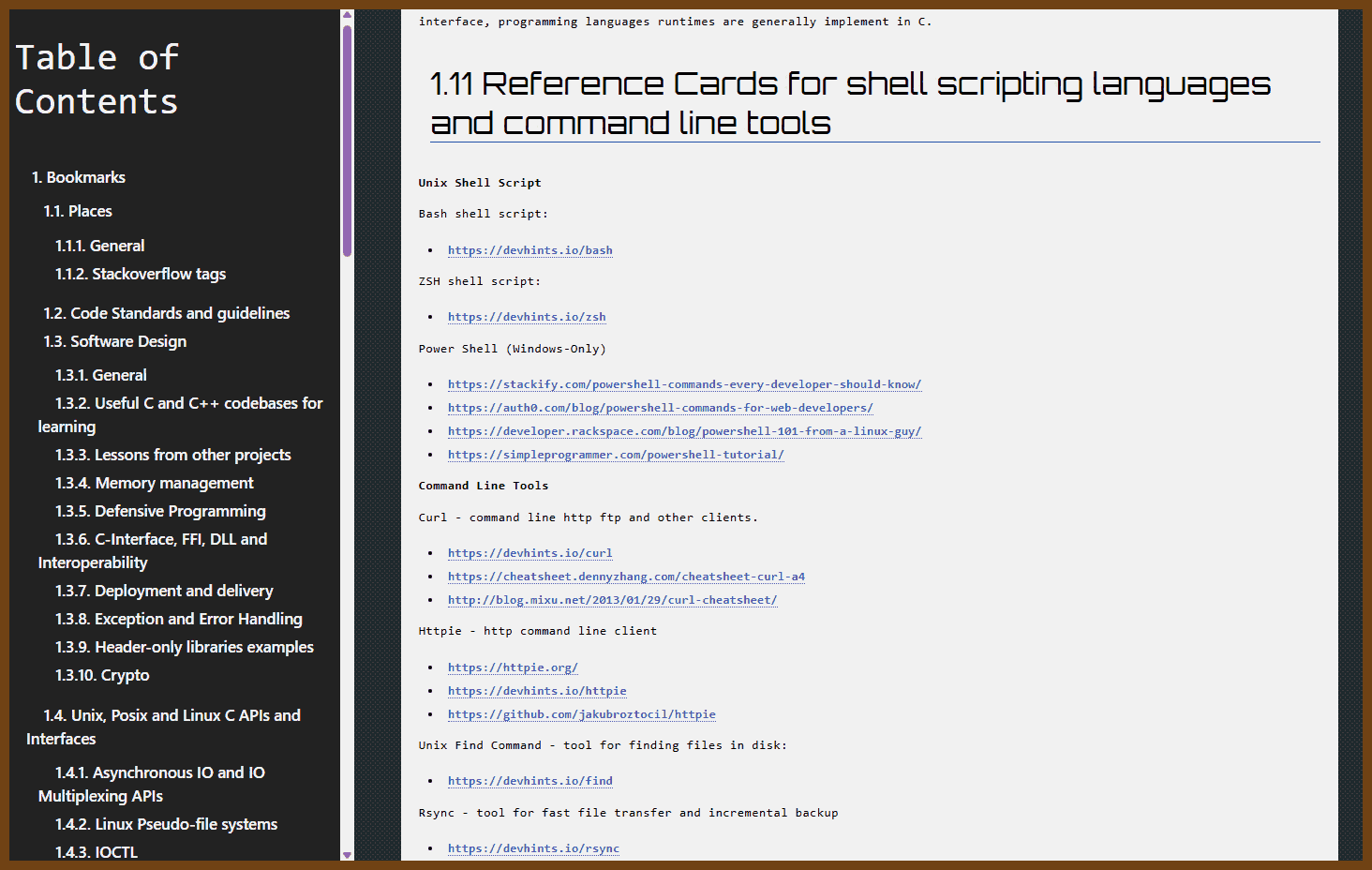Open the devhints.io/curl link

pyautogui.click(x=530, y=553)
